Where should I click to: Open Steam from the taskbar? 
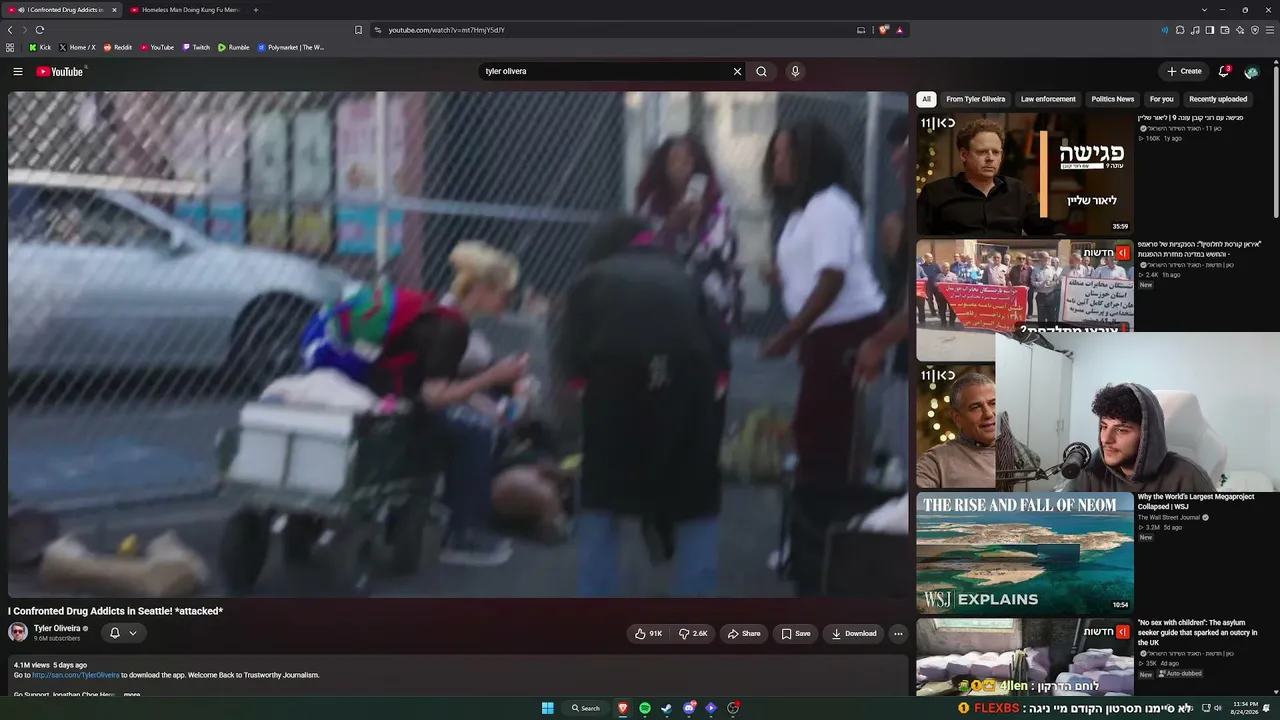[x=667, y=708]
